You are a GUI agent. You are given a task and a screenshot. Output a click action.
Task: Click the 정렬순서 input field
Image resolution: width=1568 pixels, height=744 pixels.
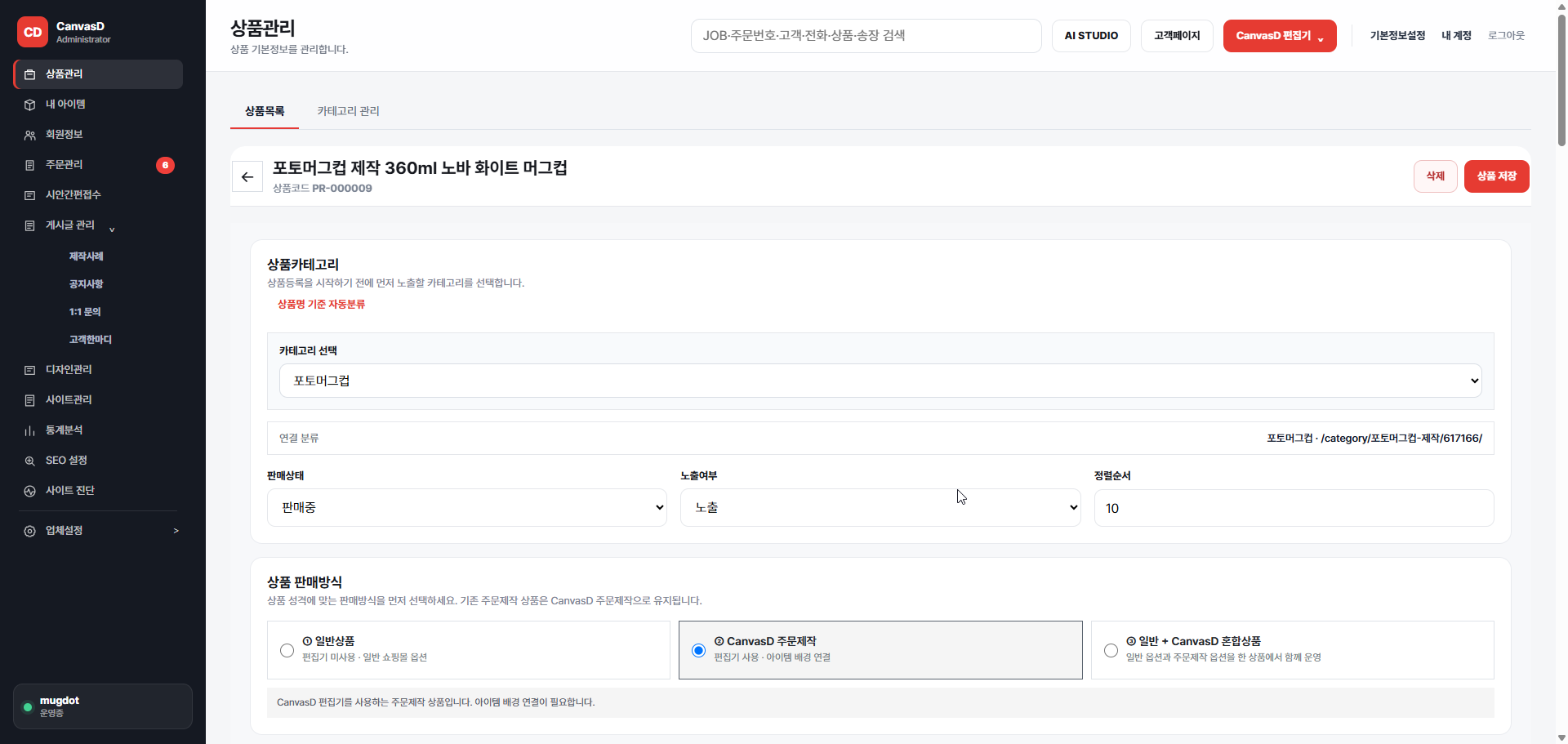pyautogui.click(x=1294, y=508)
